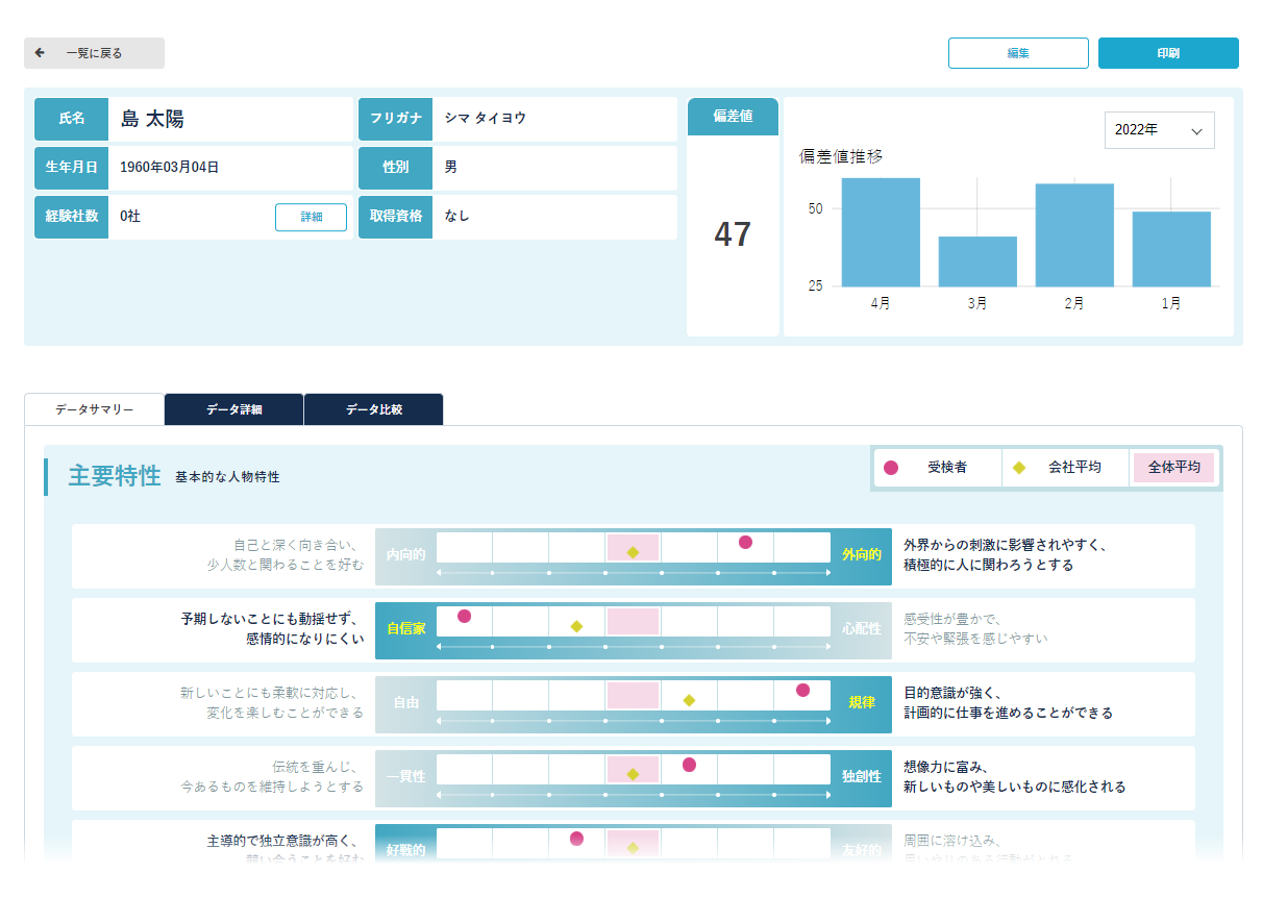Screen dimensions: 1263x916
Task: Click the 受検者 pink circle legend icon
Action: [x=891, y=468]
